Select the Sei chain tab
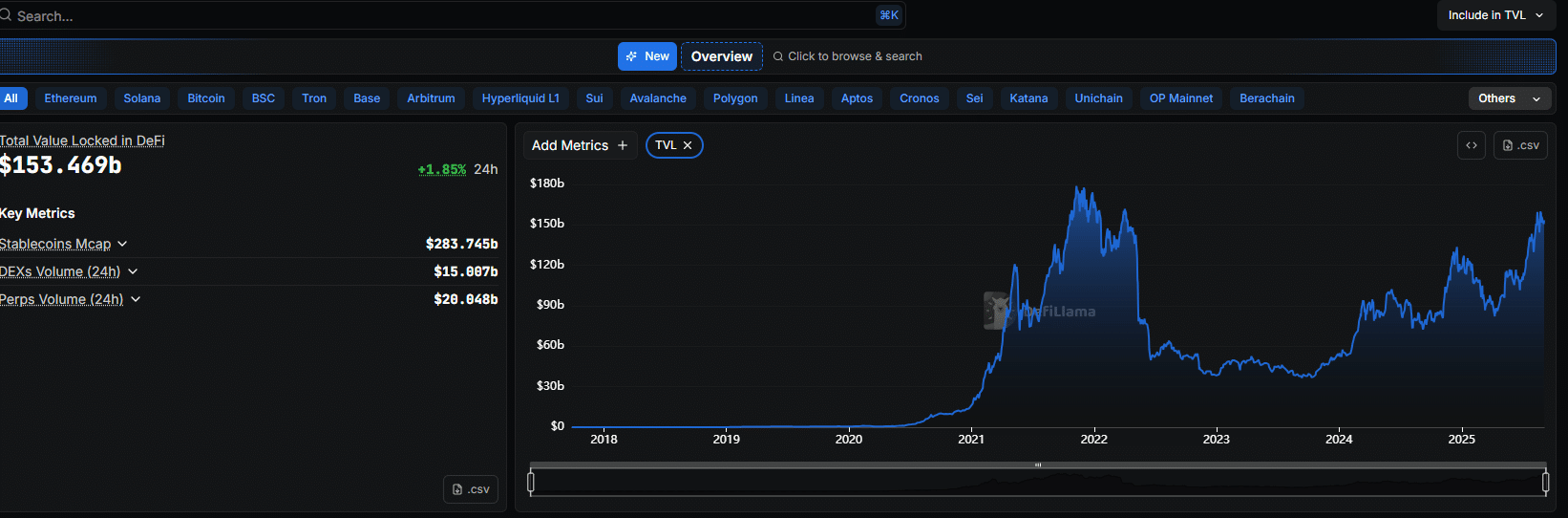 [975, 98]
